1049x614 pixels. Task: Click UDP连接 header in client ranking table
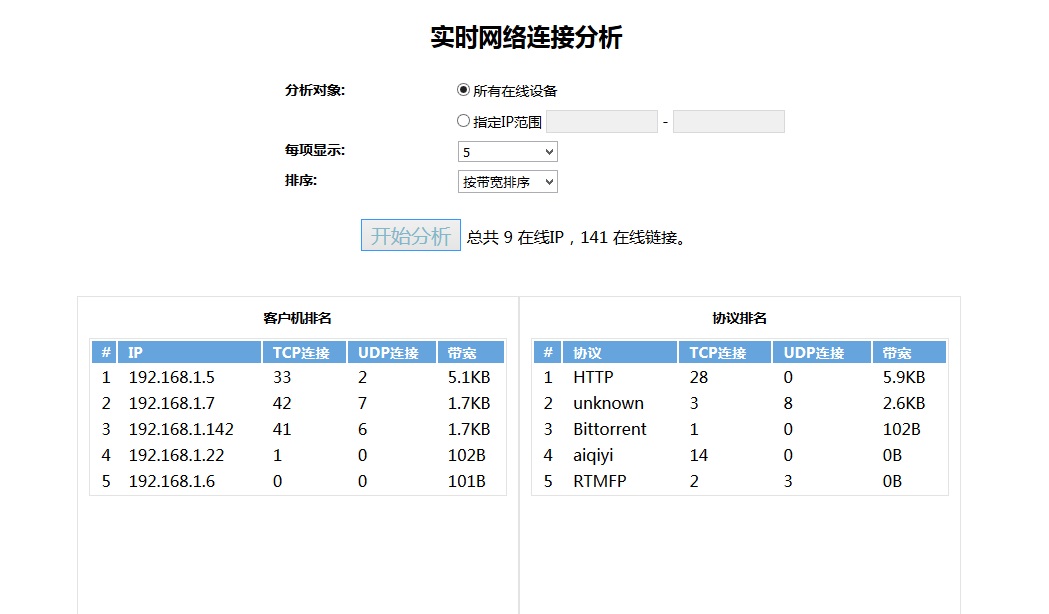[x=391, y=353]
